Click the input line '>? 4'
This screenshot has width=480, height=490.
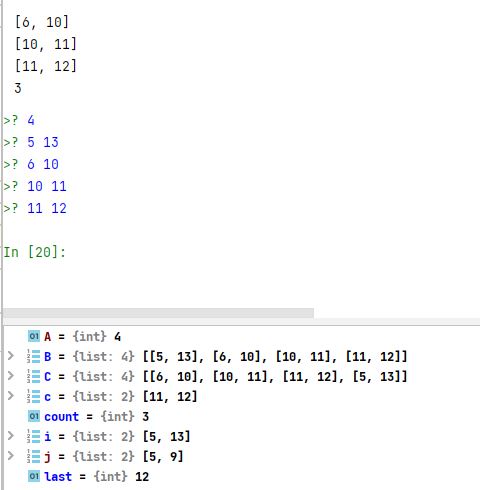click(19, 120)
